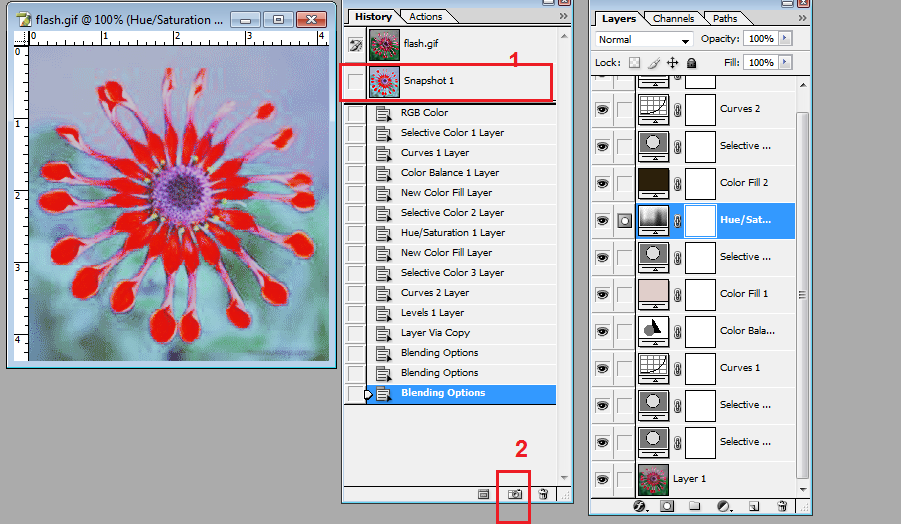Open the Normal blend mode dropdown
The width and height of the screenshot is (901, 524).
click(x=644, y=40)
